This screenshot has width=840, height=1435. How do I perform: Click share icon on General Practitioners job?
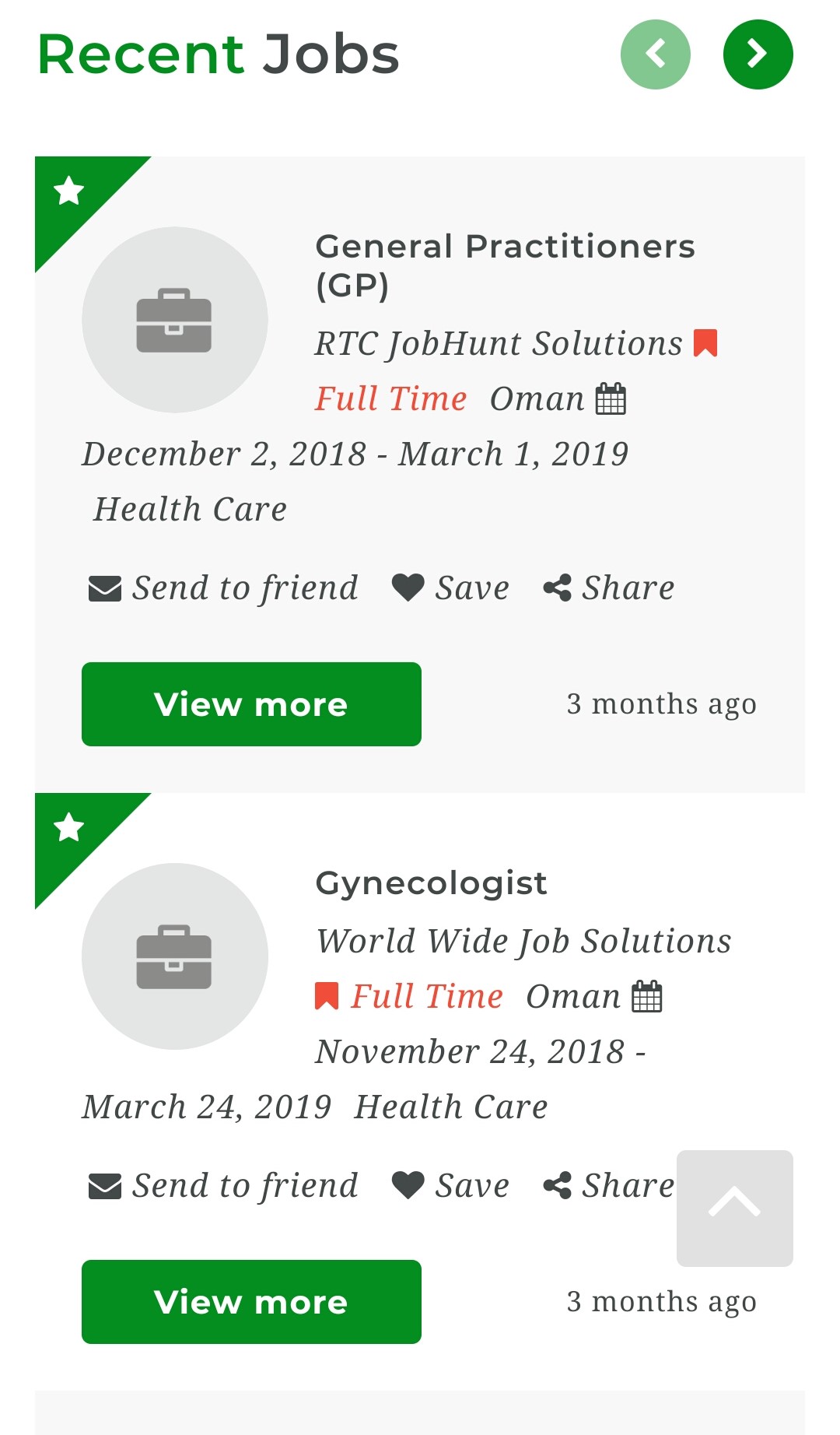point(557,588)
